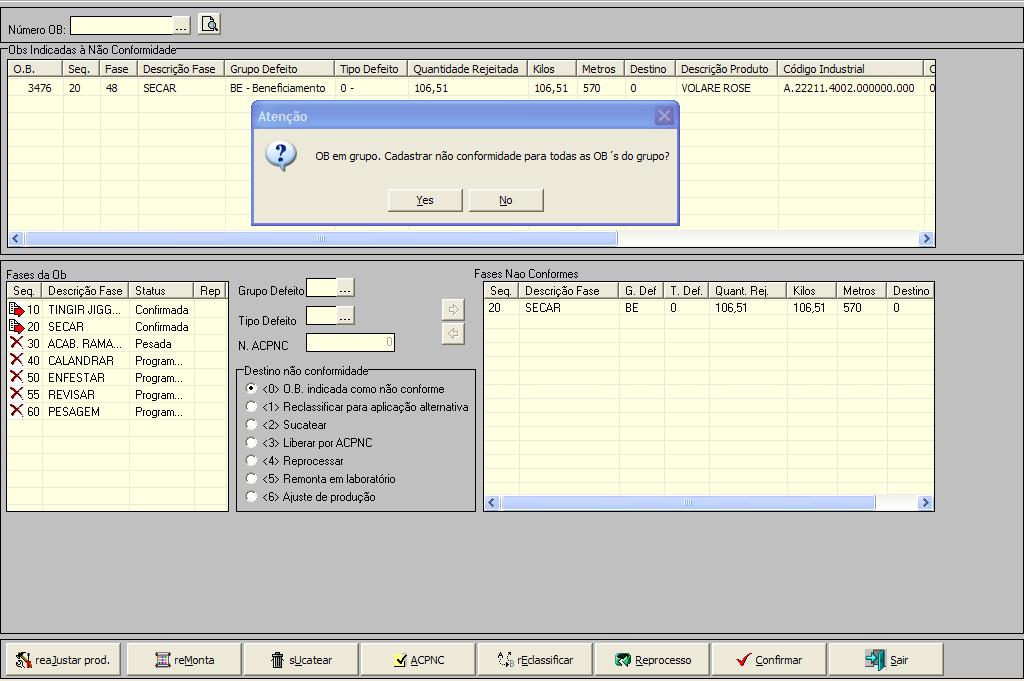Screen dimensions: 1024x681
Task: Select the Reprocessar radio option
Action: 252,461
